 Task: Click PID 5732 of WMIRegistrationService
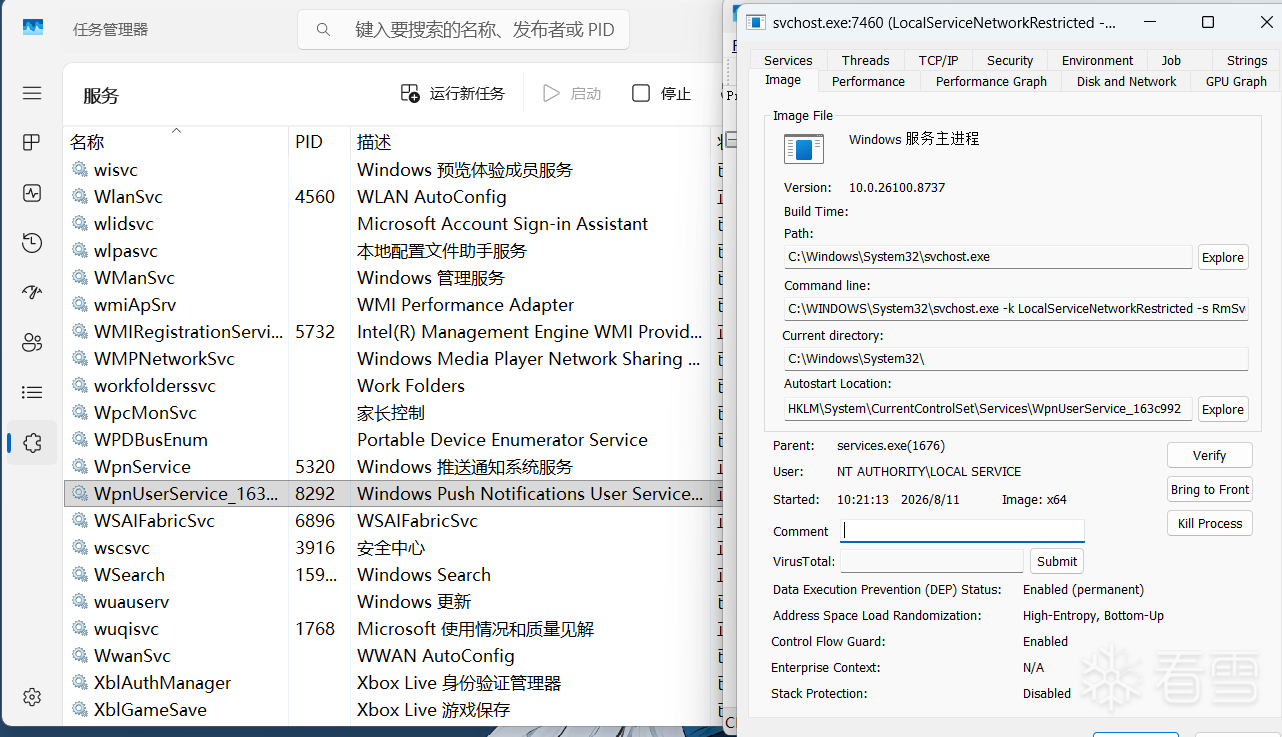coord(315,332)
